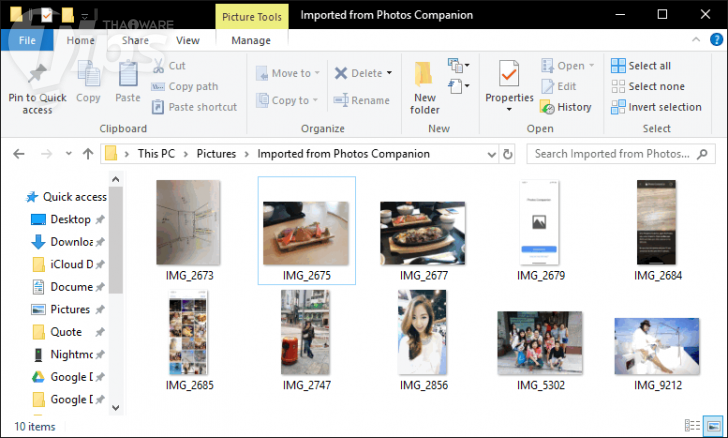The height and width of the screenshot is (438, 728).
Task: Click the Edit command
Action: click(559, 86)
